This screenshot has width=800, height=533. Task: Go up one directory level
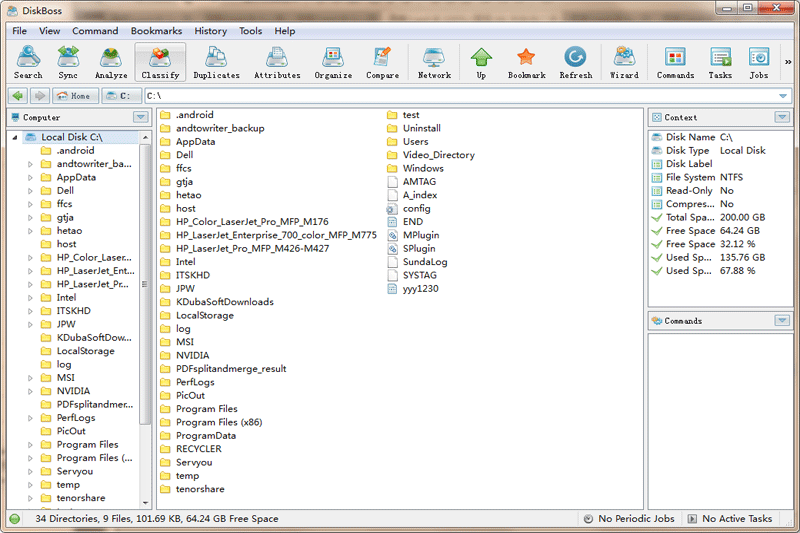[x=481, y=62]
